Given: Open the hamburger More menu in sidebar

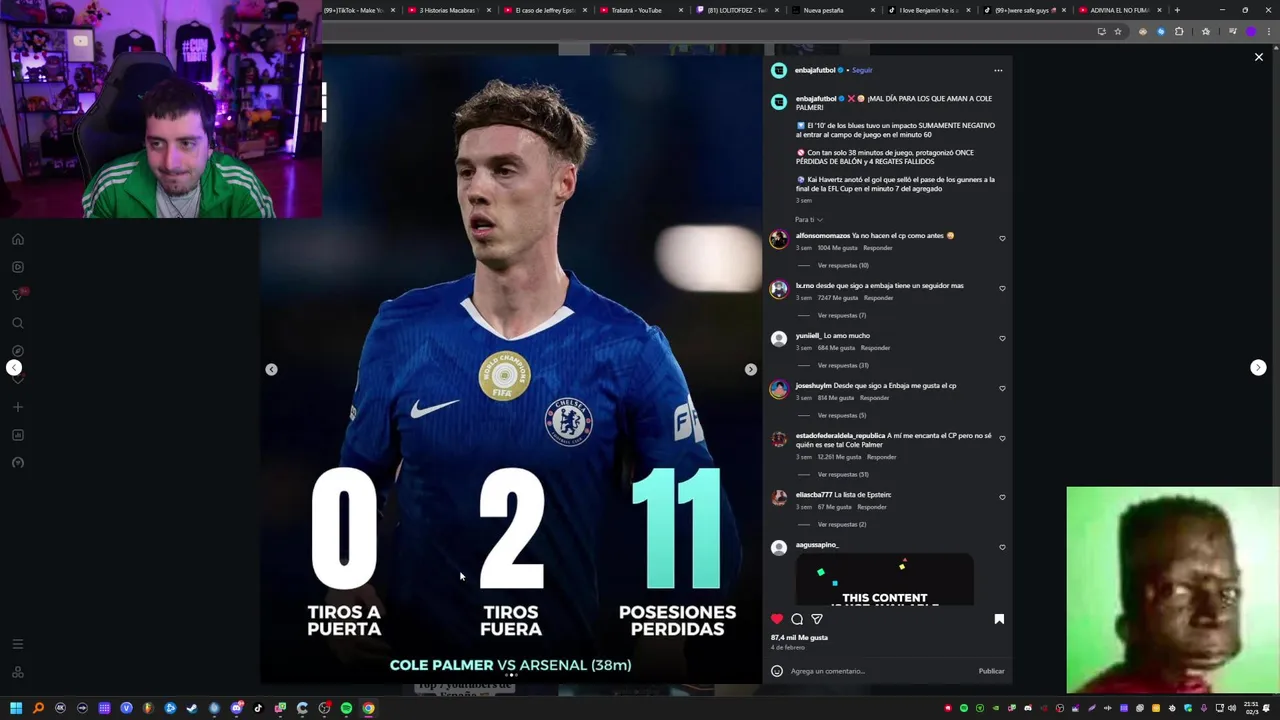Looking at the screenshot, I should pyautogui.click(x=17, y=644).
